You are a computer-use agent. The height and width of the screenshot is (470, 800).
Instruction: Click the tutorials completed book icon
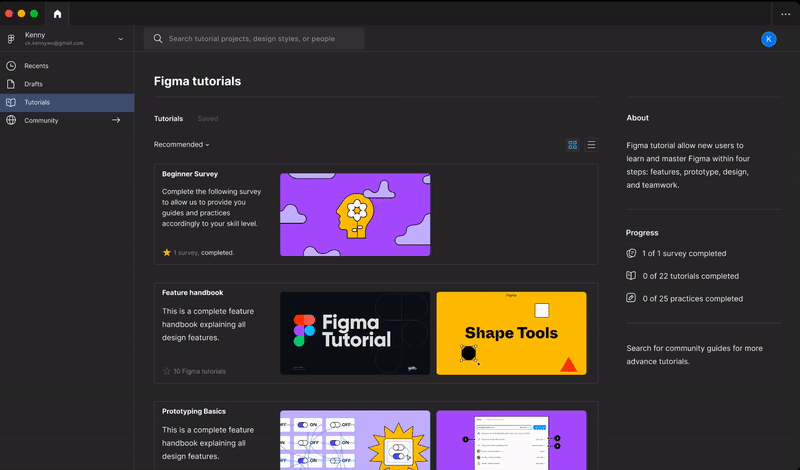pos(631,276)
